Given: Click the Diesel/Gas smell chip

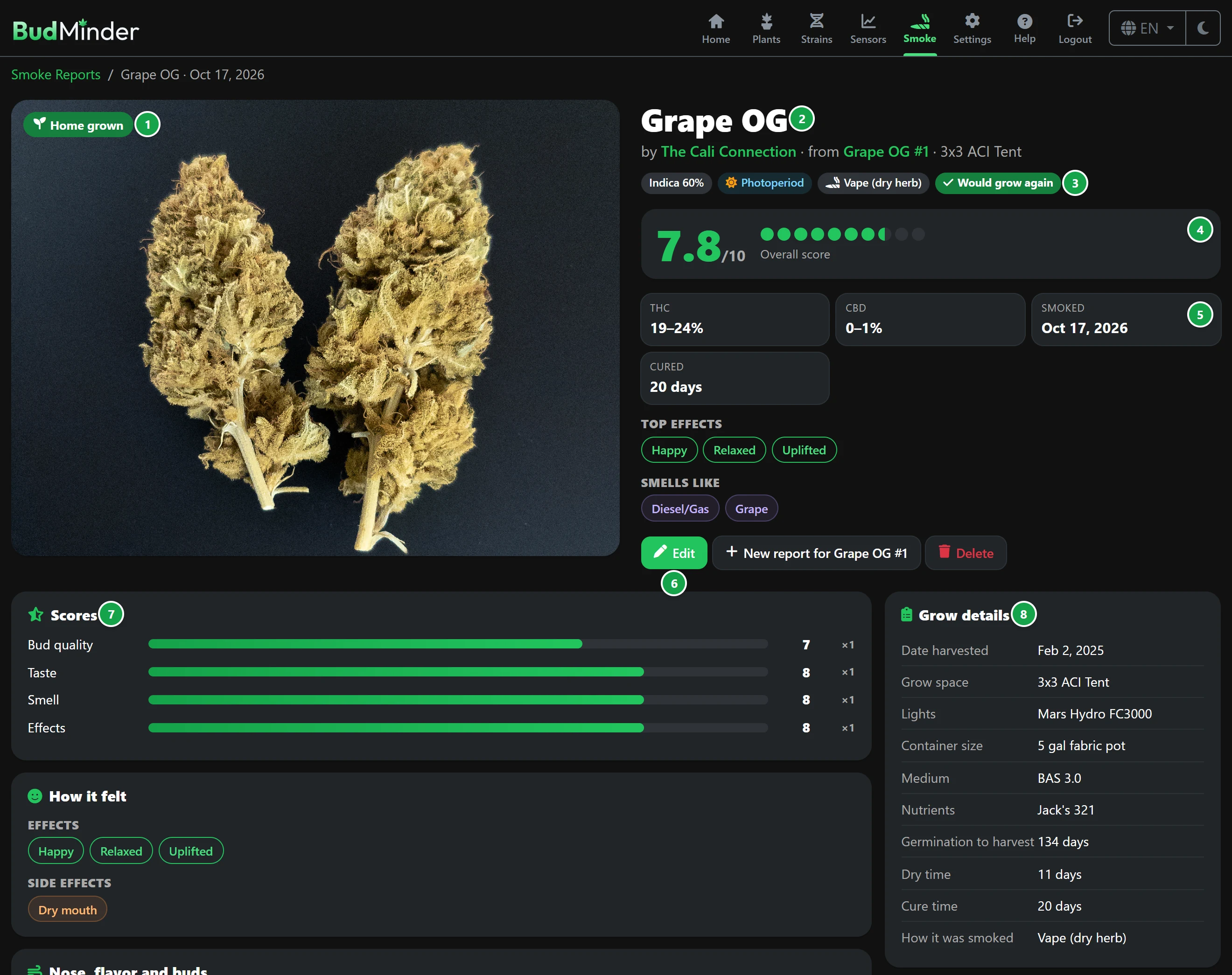Looking at the screenshot, I should click(x=680, y=508).
